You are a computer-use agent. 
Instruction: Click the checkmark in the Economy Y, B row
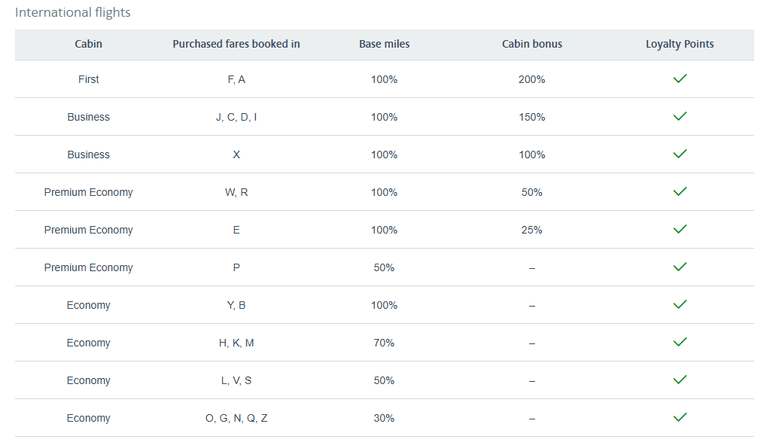click(680, 304)
